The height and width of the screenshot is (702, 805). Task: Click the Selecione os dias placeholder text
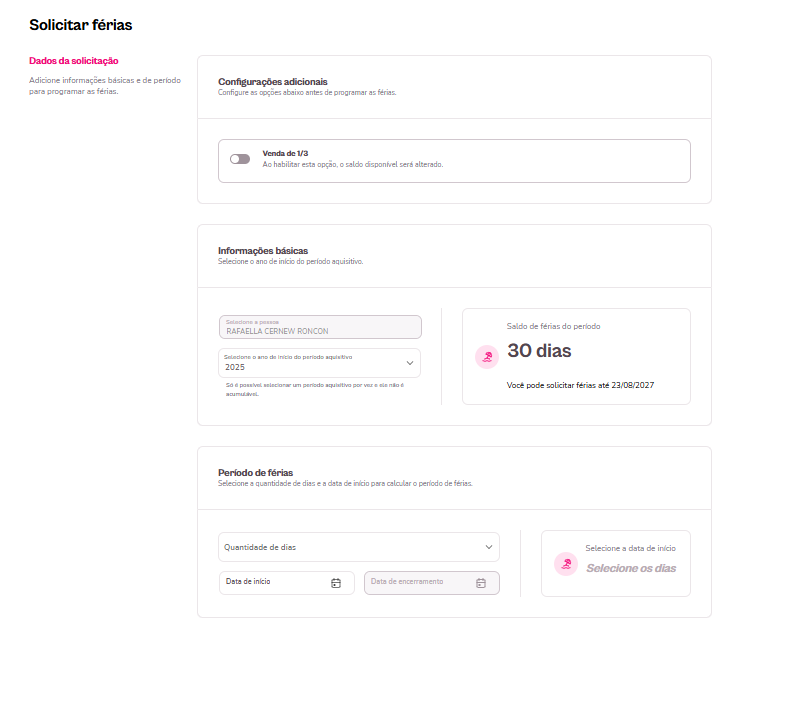pos(631,568)
